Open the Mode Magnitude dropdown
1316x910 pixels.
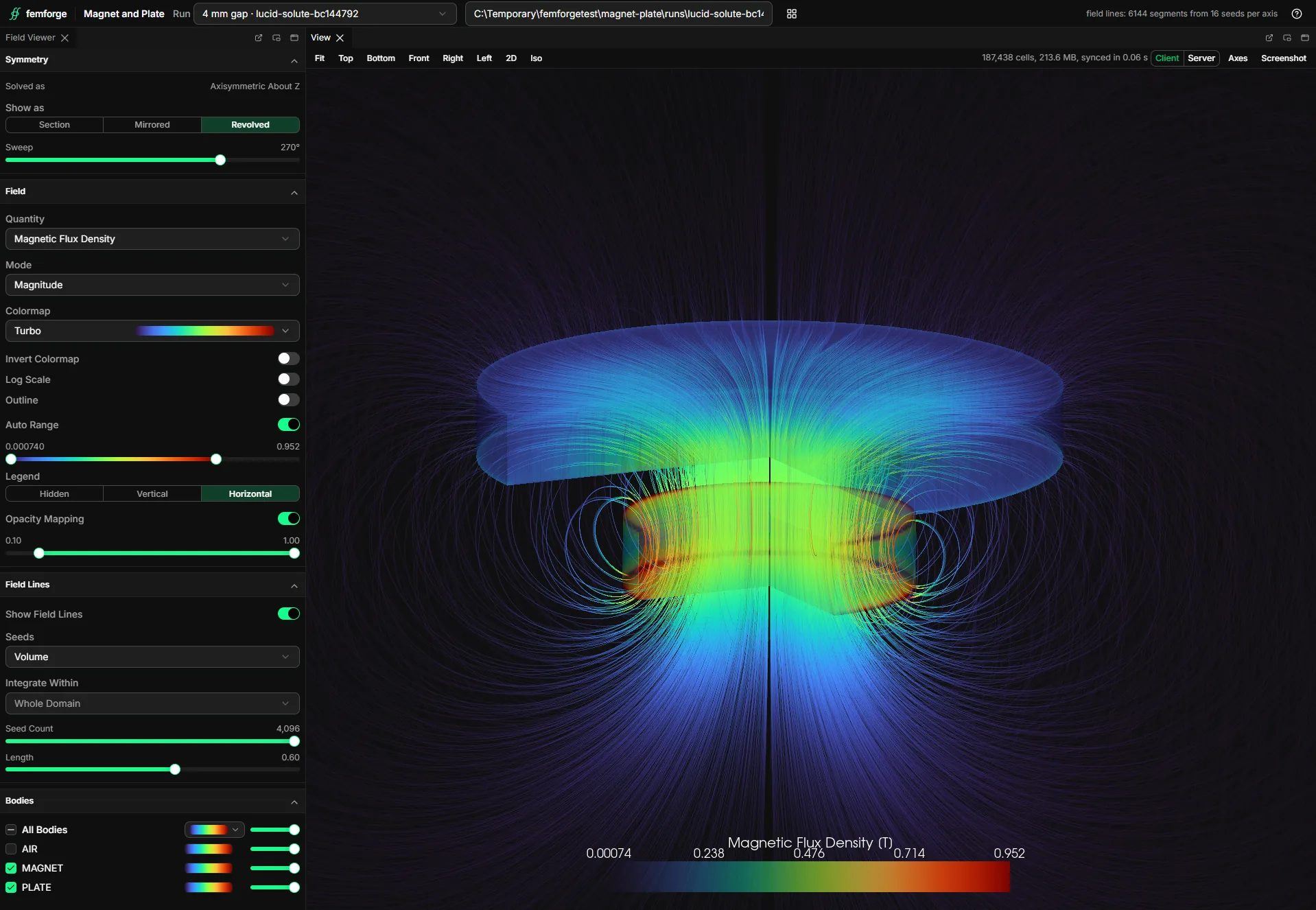(x=152, y=285)
